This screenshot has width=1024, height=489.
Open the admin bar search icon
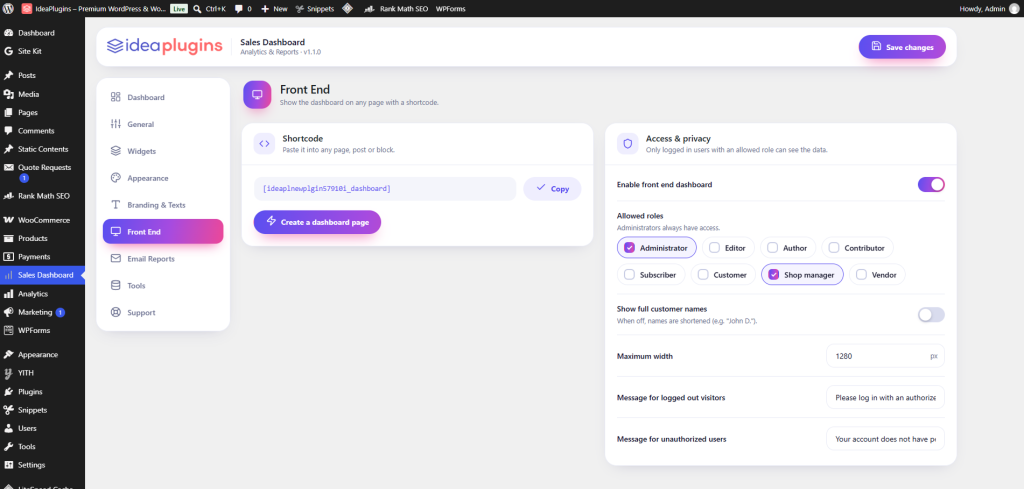click(x=197, y=9)
